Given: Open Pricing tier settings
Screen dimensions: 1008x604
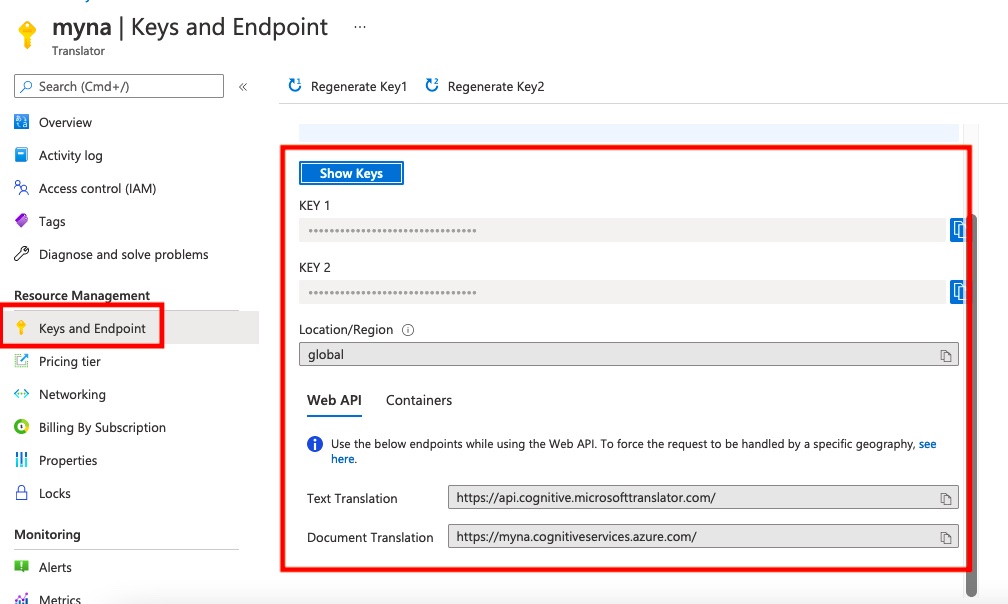Looking at the screenshot, I should [x=69, y=361].
